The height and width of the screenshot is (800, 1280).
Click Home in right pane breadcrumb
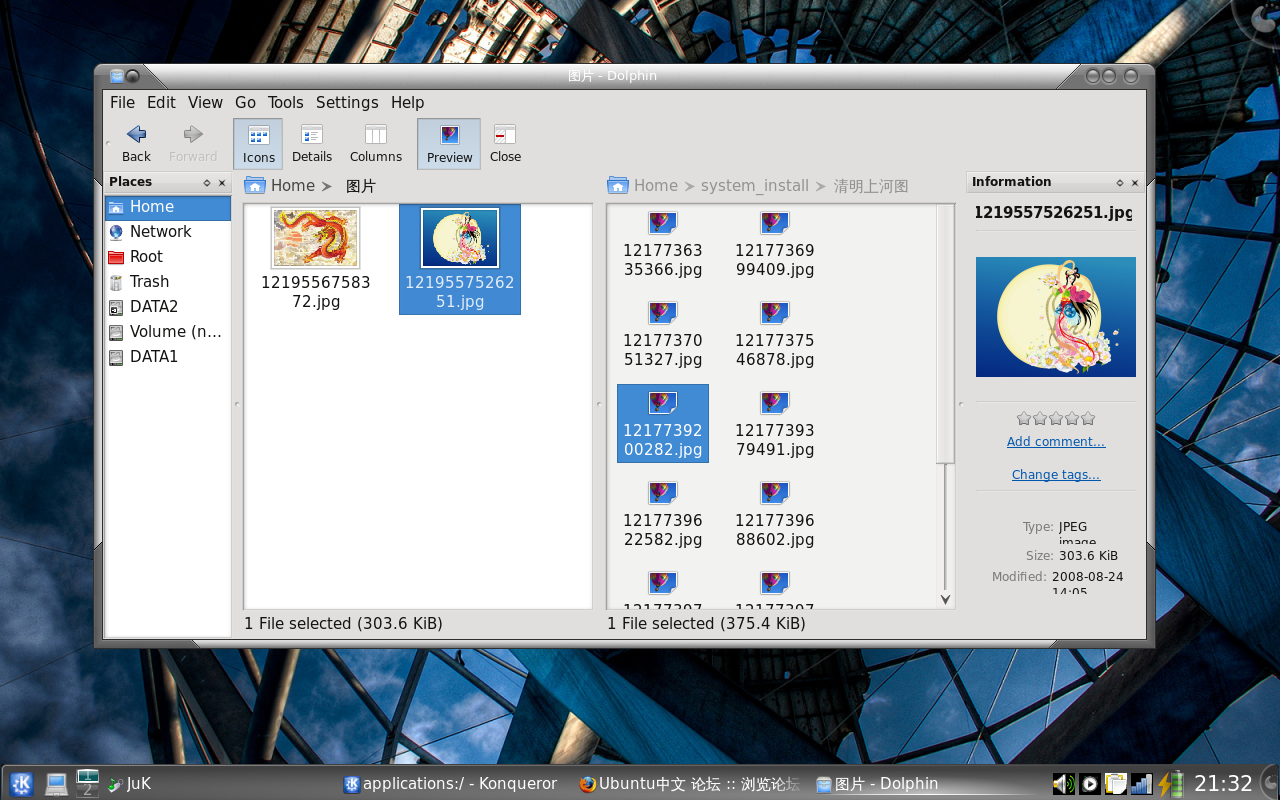(x=655, y=186)
